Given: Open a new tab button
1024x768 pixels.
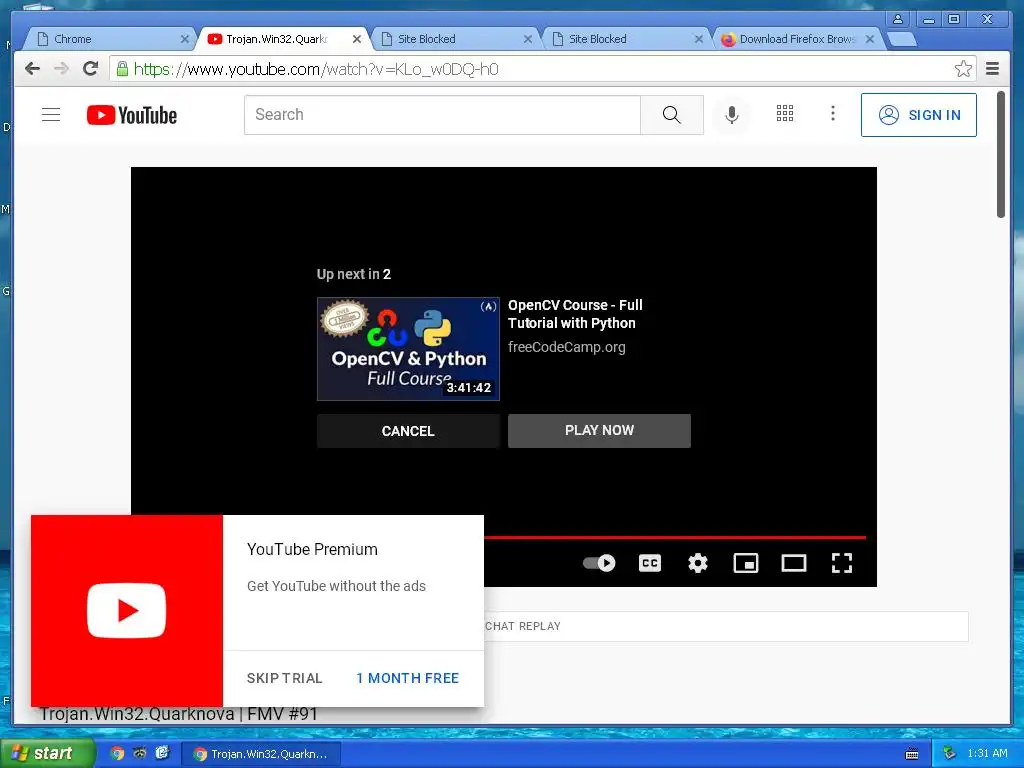Looking at the screenshot, I should pos(902,39).
